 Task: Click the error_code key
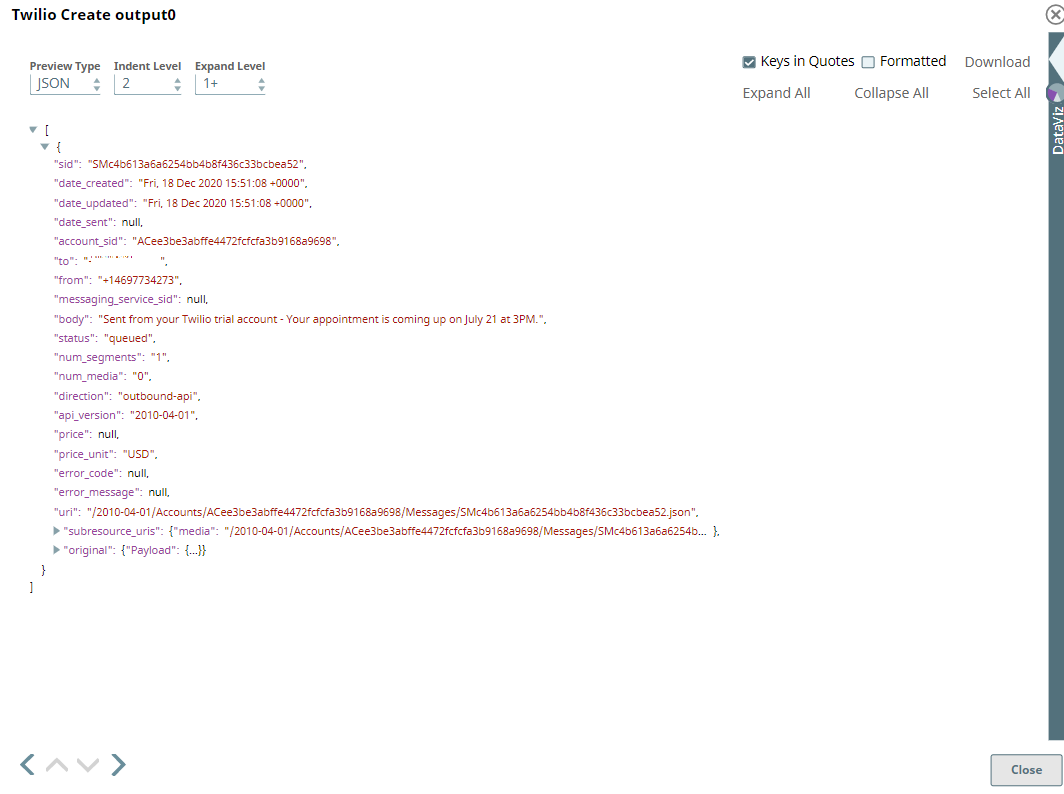[x=88, y=473]
